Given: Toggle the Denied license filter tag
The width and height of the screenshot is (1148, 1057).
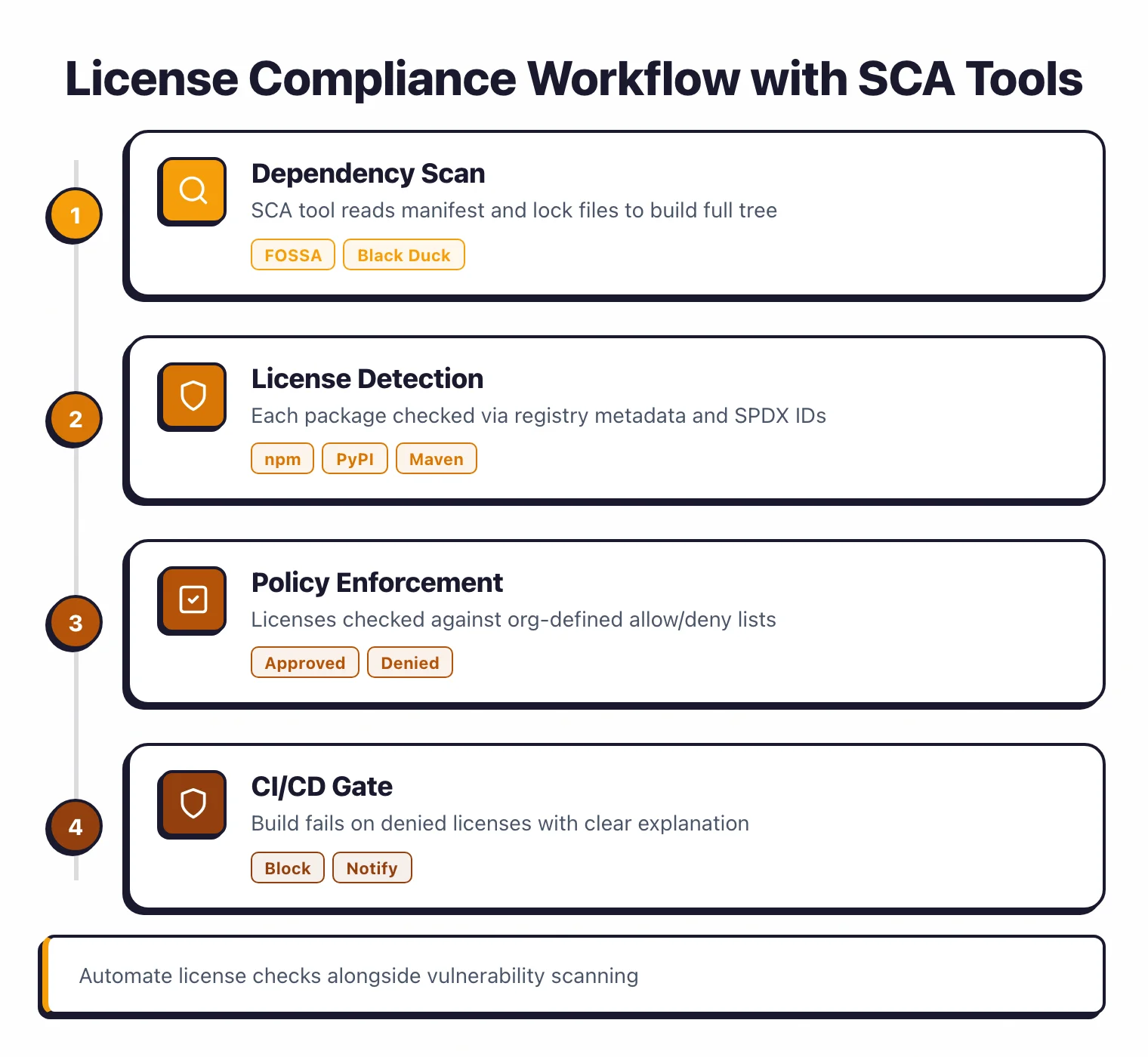Looking at the screenshot, I should (x=409, y=662).
